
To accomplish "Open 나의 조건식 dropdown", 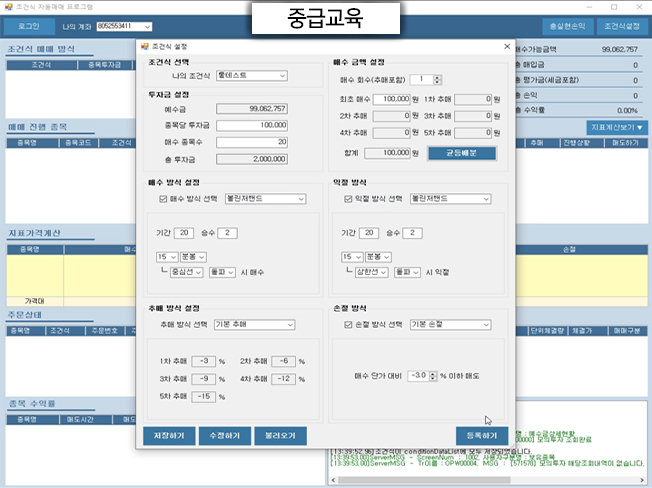I will coord(252,76).
